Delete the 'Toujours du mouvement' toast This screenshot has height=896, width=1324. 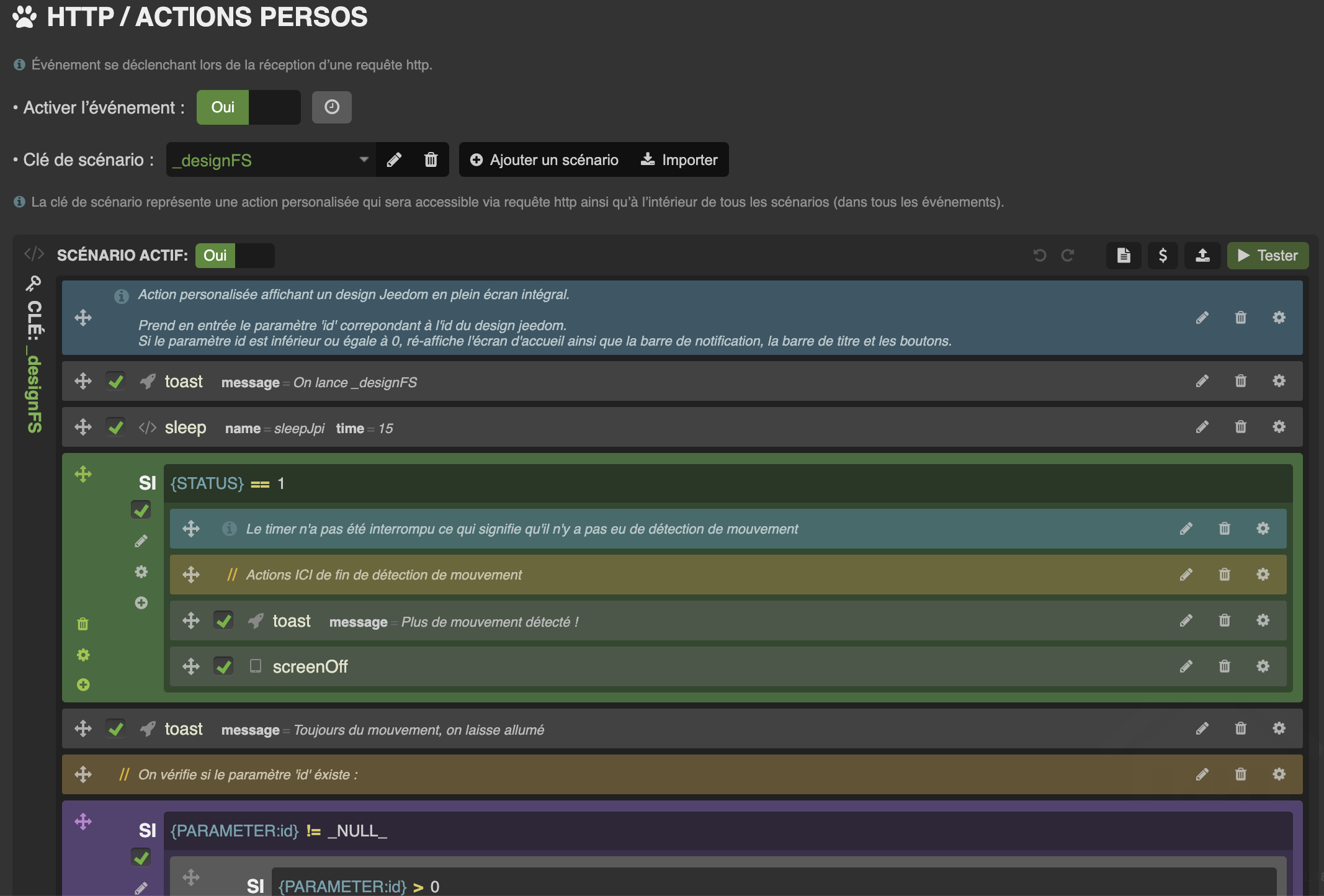click(1241, 728)
